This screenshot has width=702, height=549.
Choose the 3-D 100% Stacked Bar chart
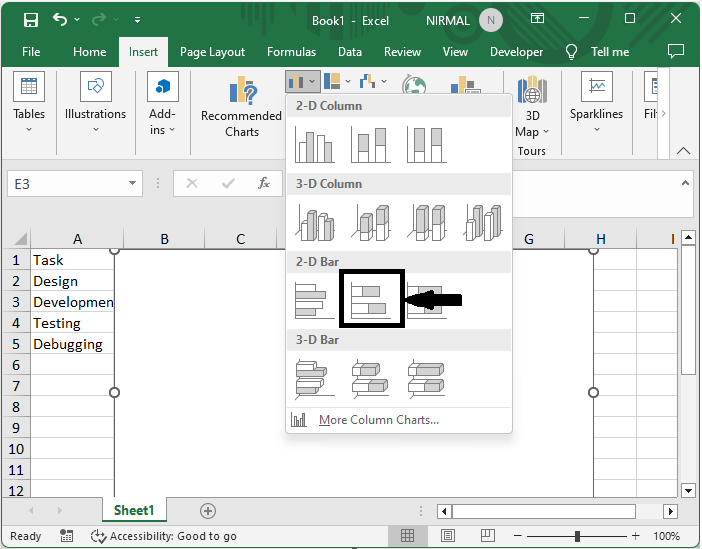click(x=426, y=378)
